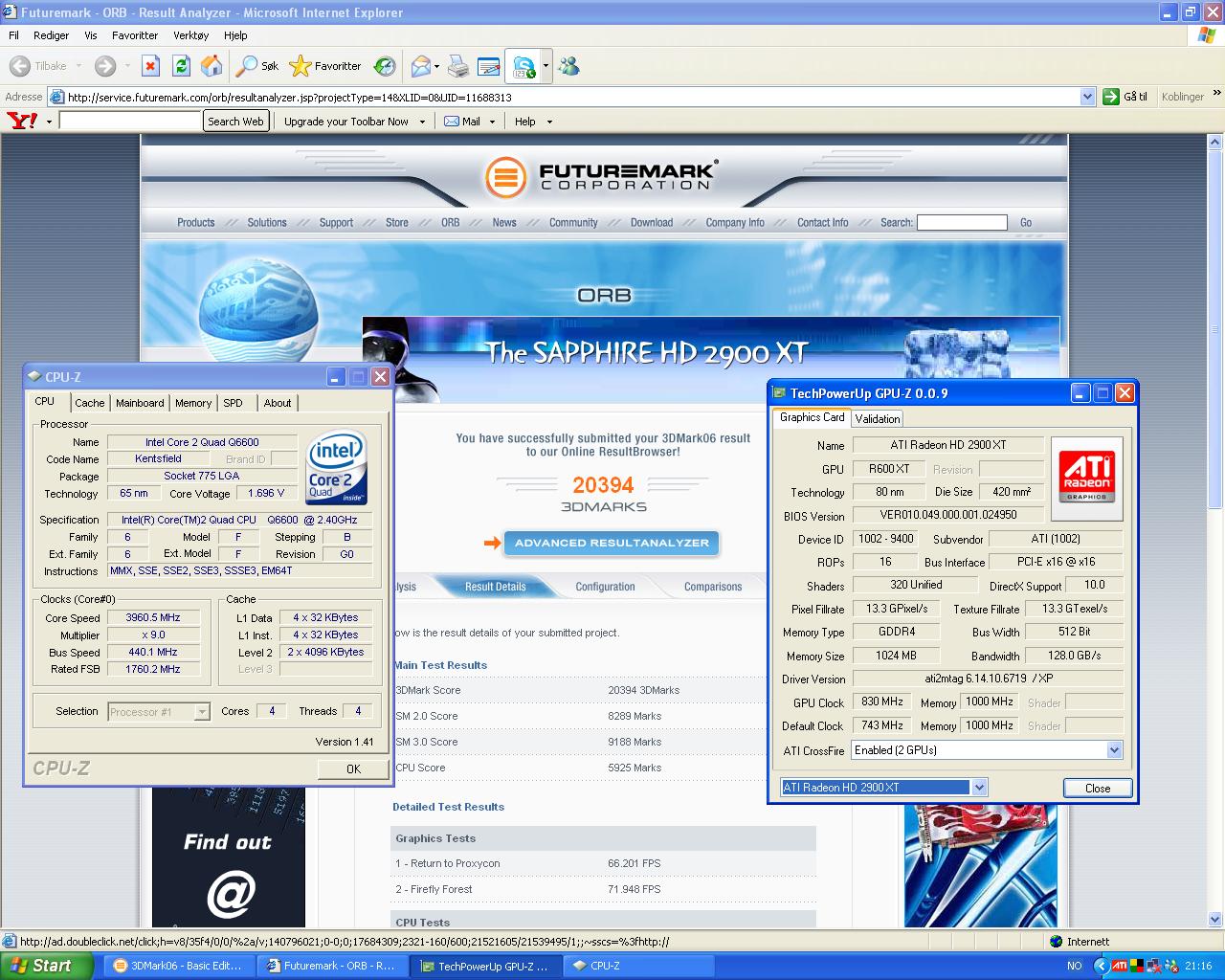This screenshot has height=980, width=1225.
Task: Refresh the page with green arrows icon
Action: pos(181,66)
